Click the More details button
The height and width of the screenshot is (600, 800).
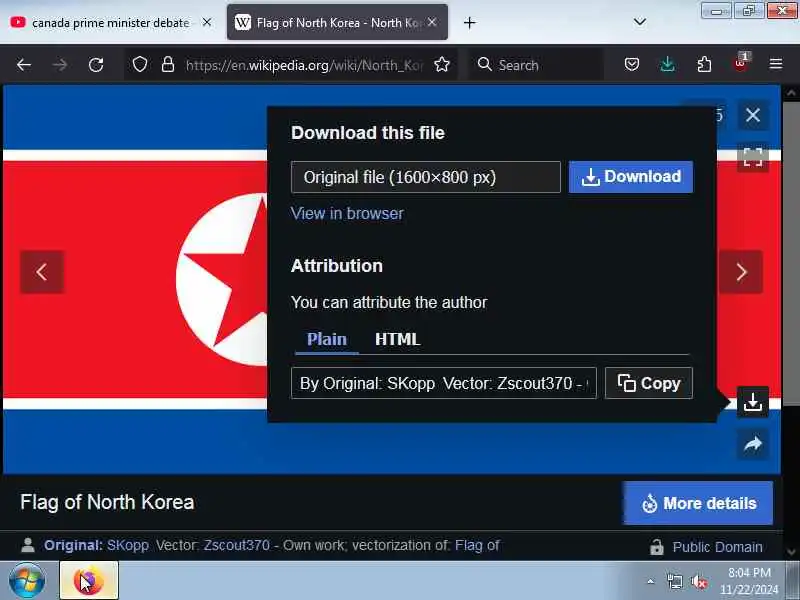(697, 503)
